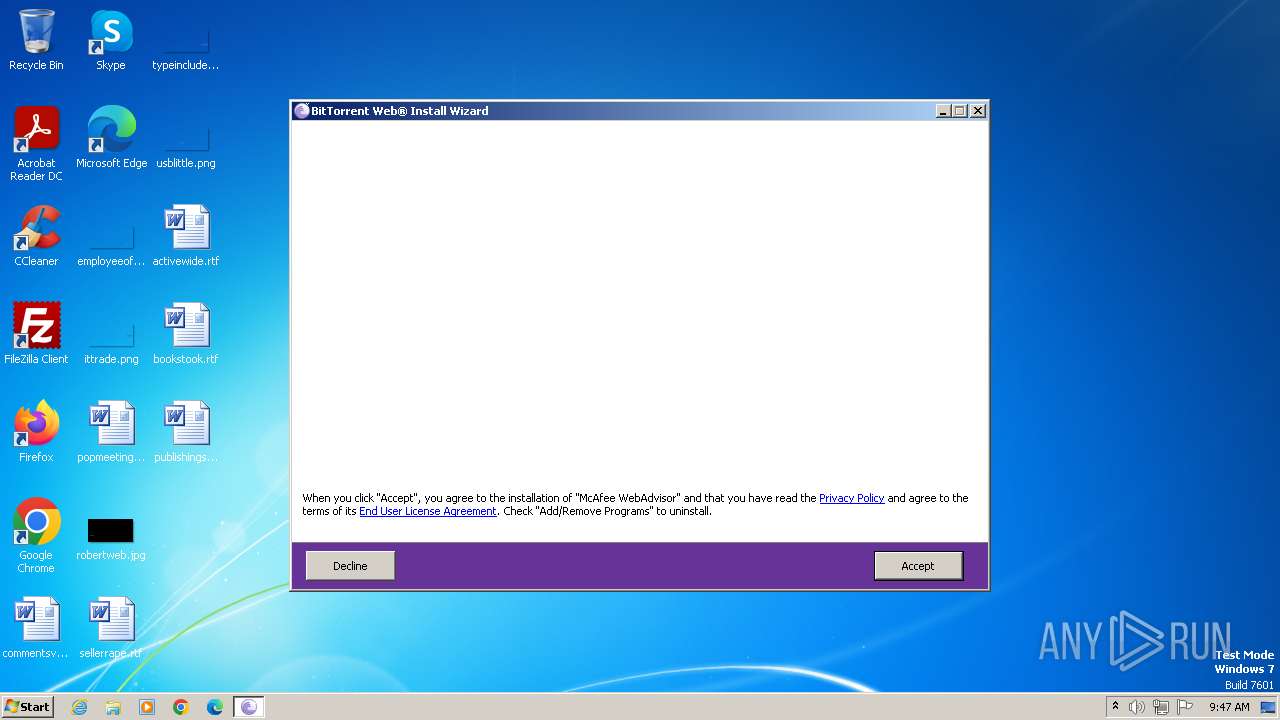
Task: Minimize the BitTorrent Web Install Wizard
Action: point(943,111)
